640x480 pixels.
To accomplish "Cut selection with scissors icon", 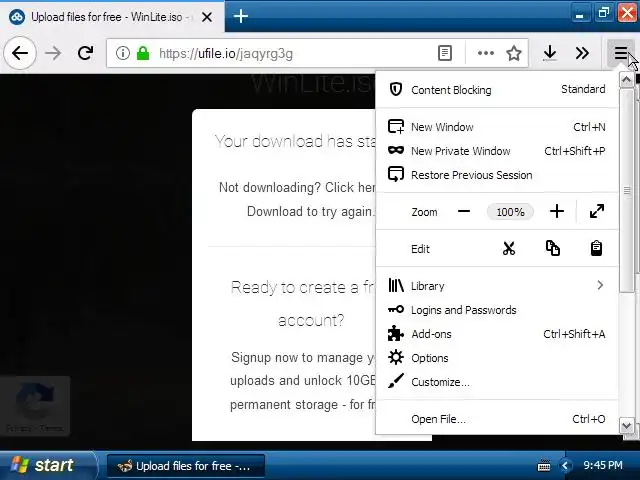I will 509,248.
